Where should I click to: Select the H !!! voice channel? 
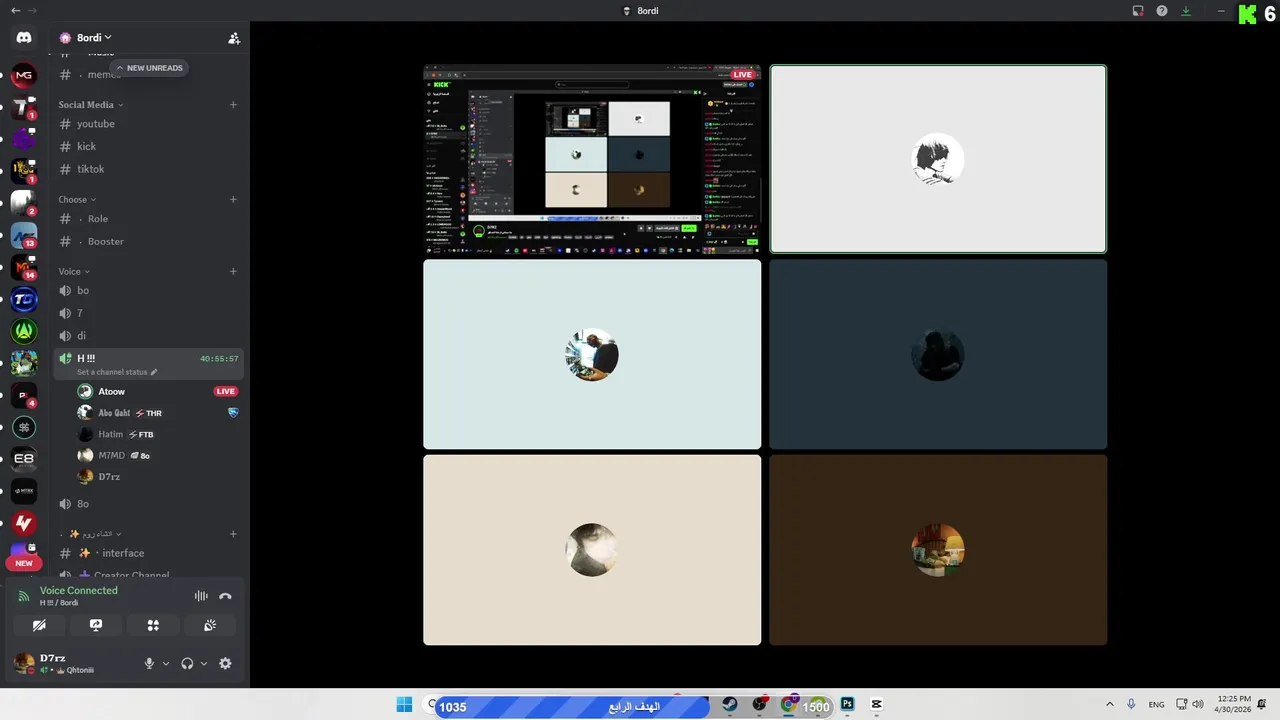click(x=148, y=364)
